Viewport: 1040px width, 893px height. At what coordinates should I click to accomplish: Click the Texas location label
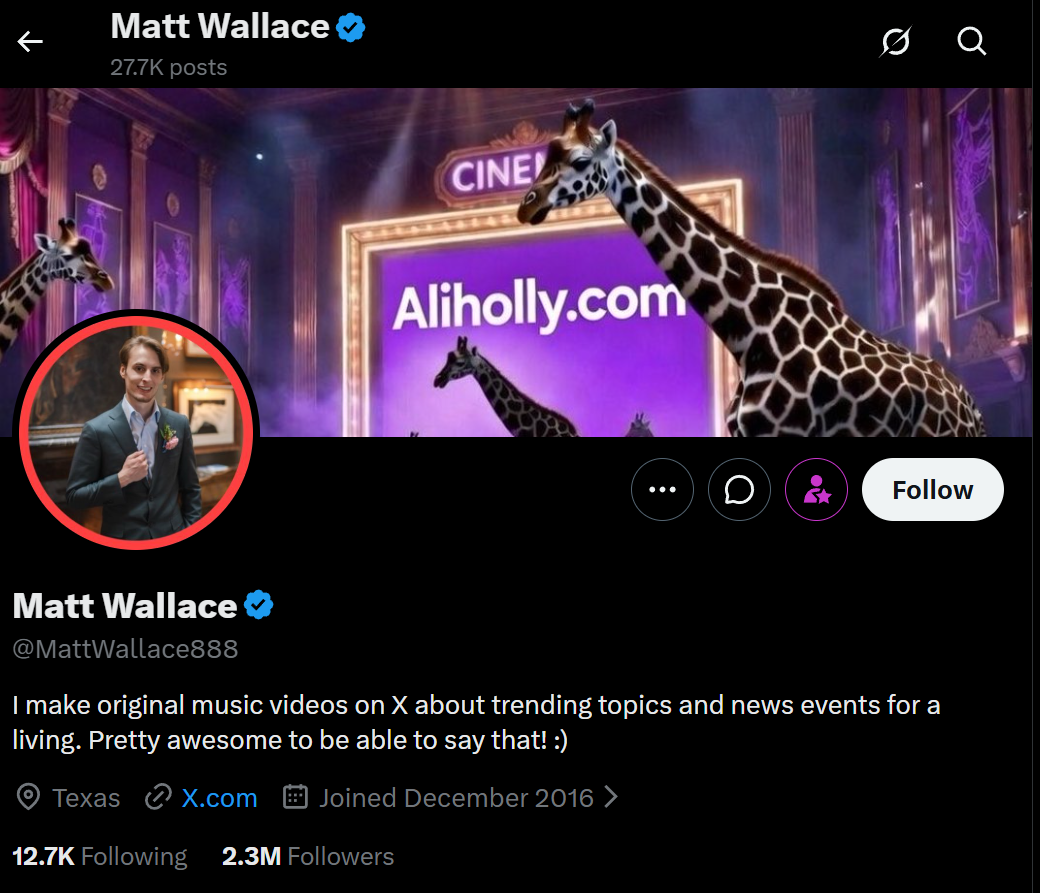[x=86, y=798]
